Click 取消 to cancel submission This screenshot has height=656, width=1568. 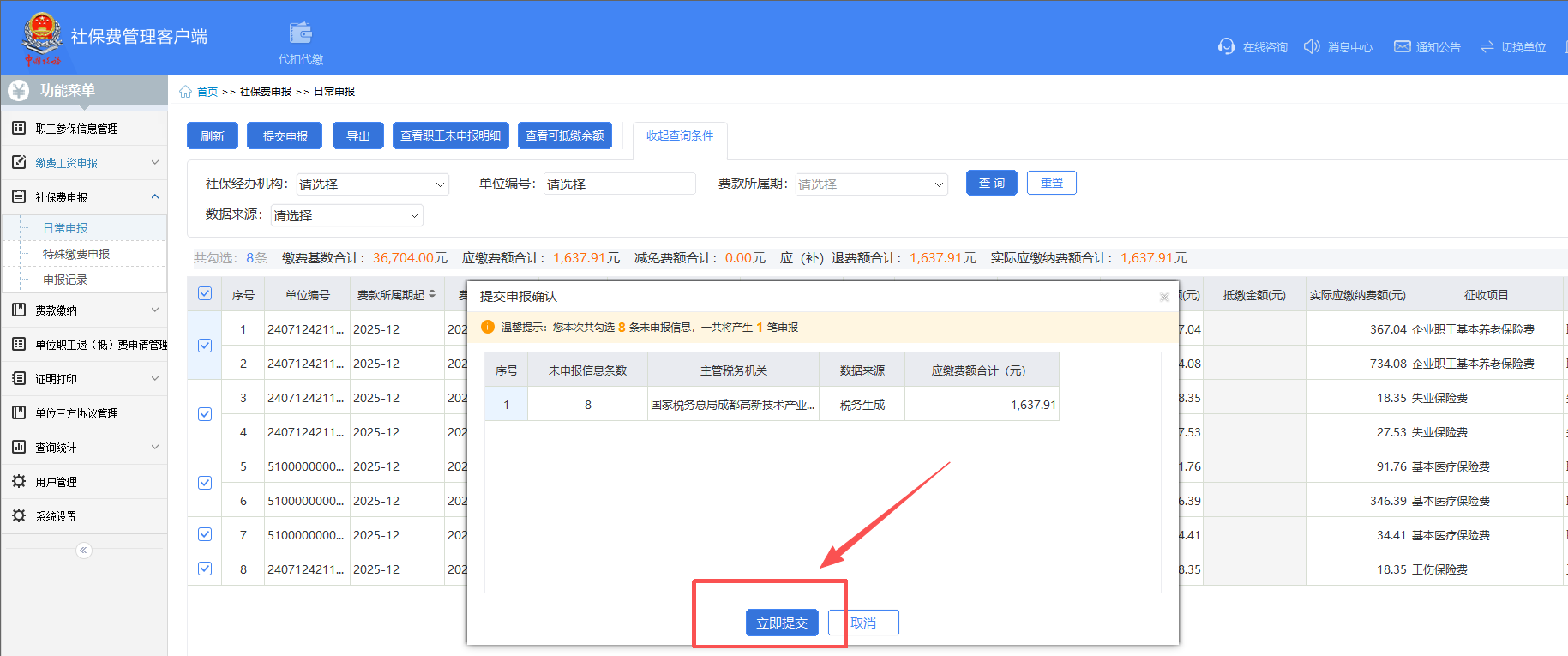[x=864, y=623]
